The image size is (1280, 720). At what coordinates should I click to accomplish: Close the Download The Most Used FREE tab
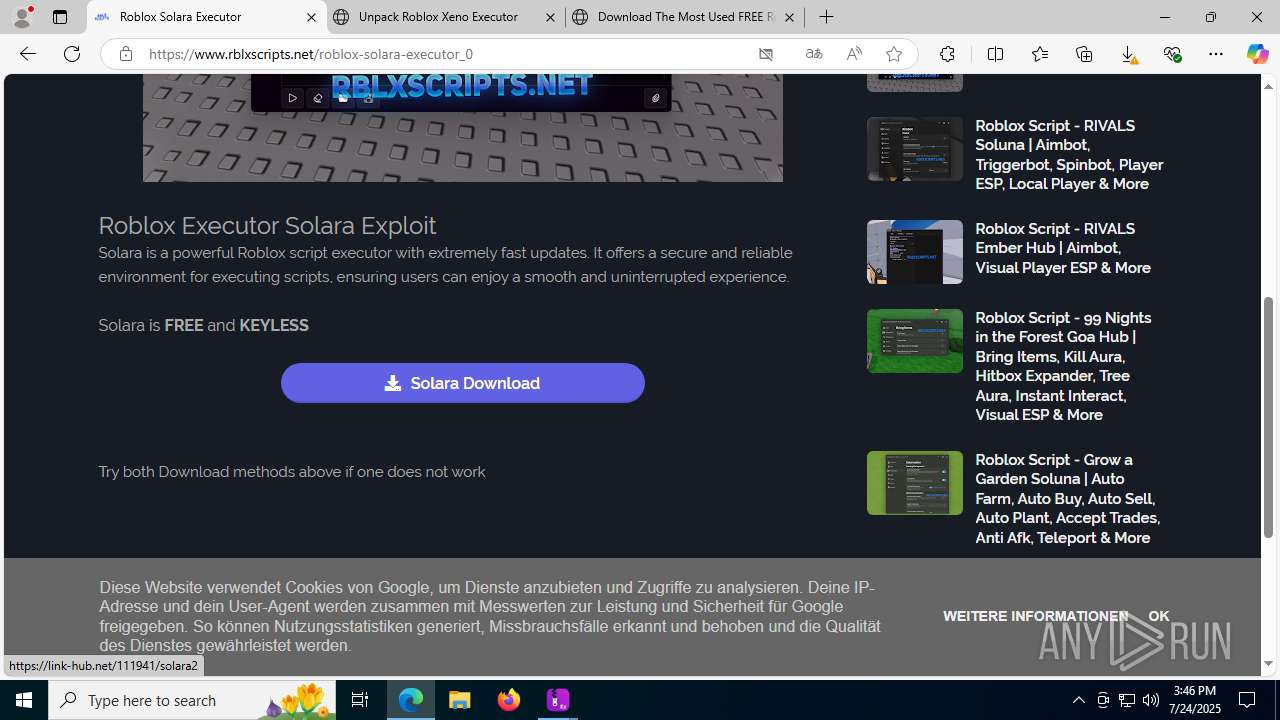pyautogui.click(x=789, y=17)
